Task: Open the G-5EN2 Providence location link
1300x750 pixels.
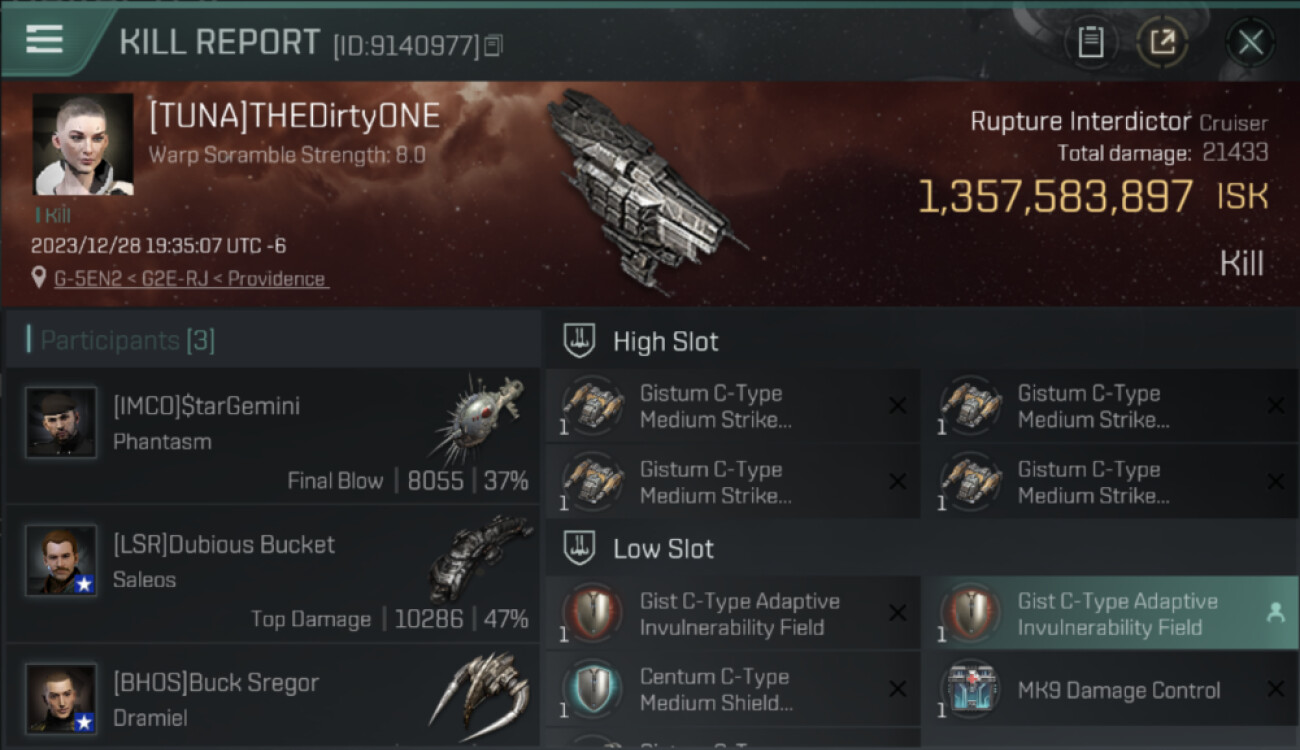Action: 191,279
